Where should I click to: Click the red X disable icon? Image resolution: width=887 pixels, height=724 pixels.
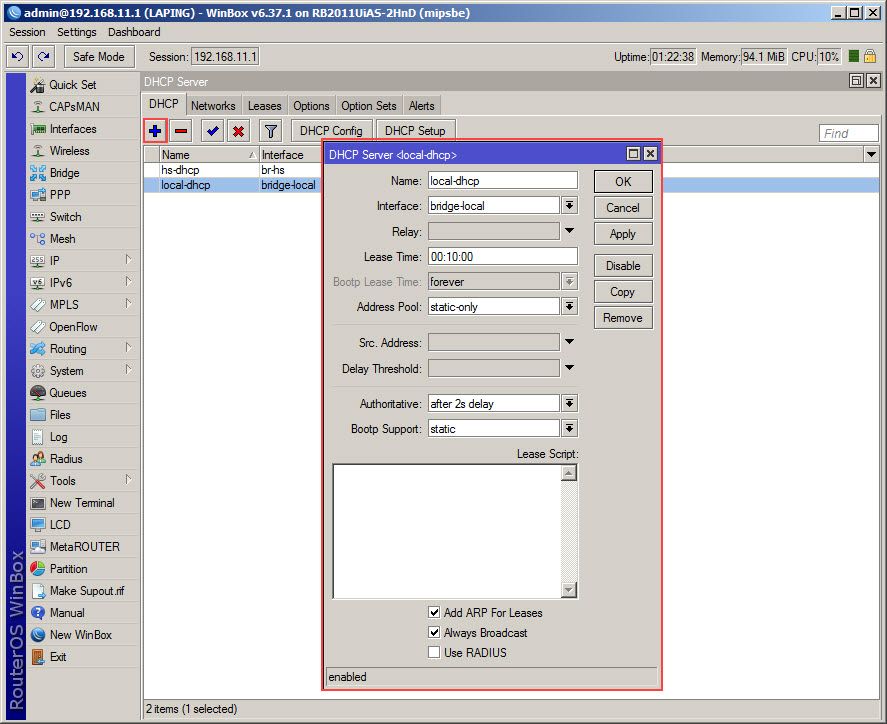[238, 131]
